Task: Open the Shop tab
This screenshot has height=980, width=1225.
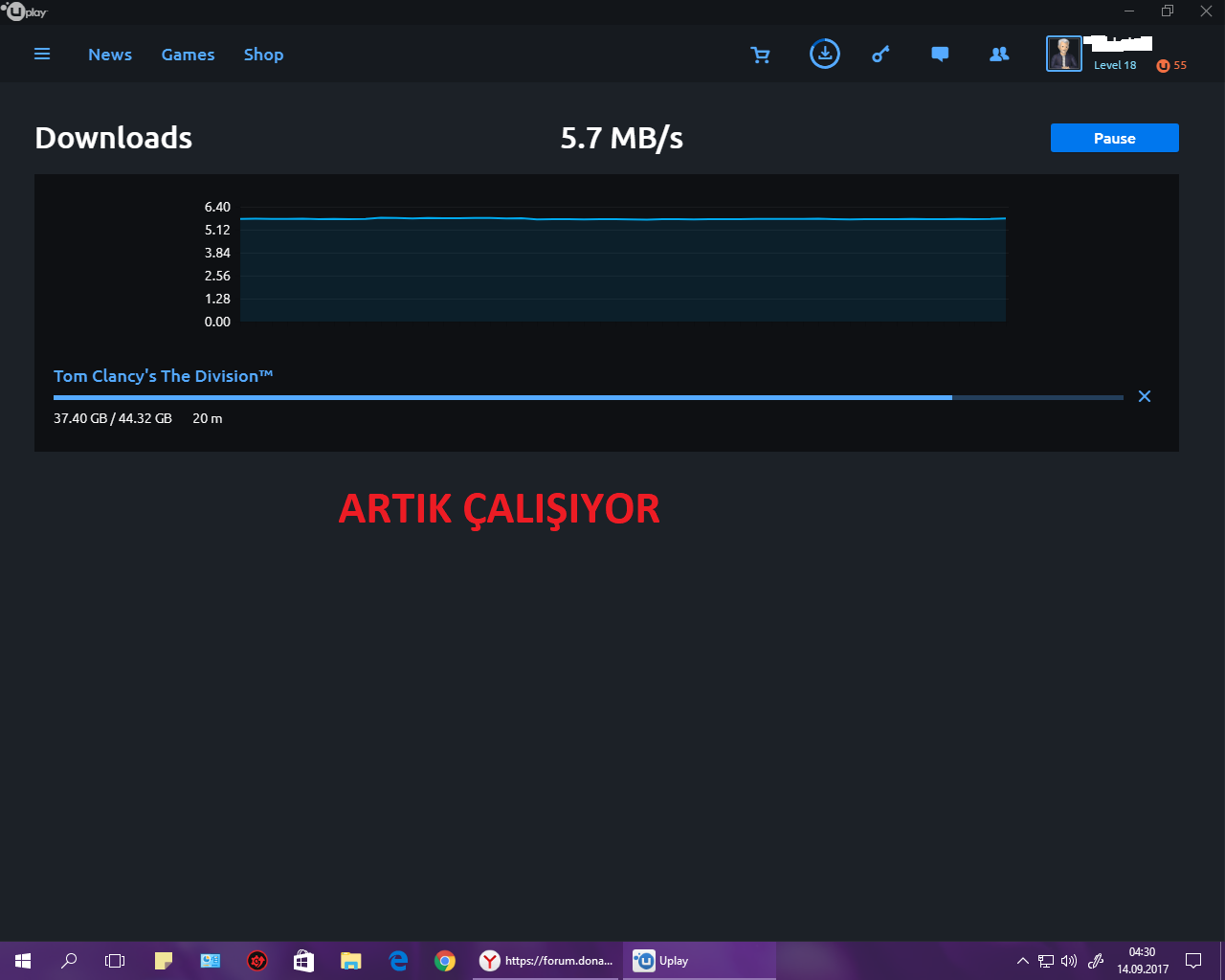Action: coord(263,55)
